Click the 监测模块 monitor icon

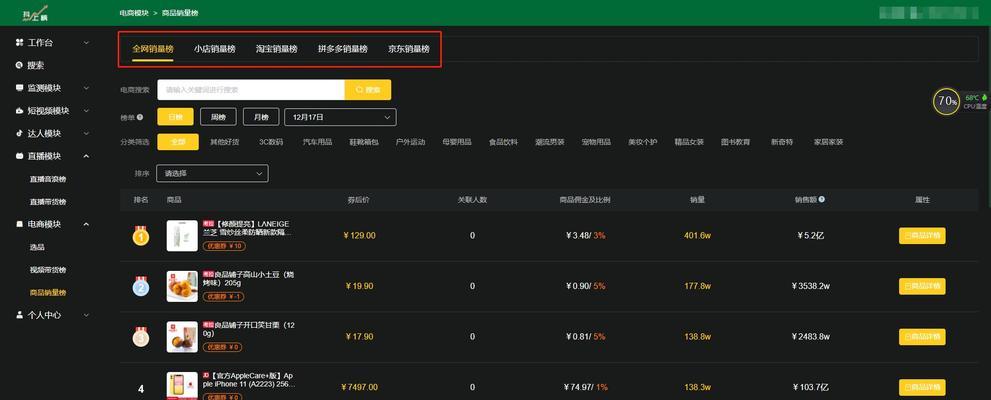[x=19, y=88]
